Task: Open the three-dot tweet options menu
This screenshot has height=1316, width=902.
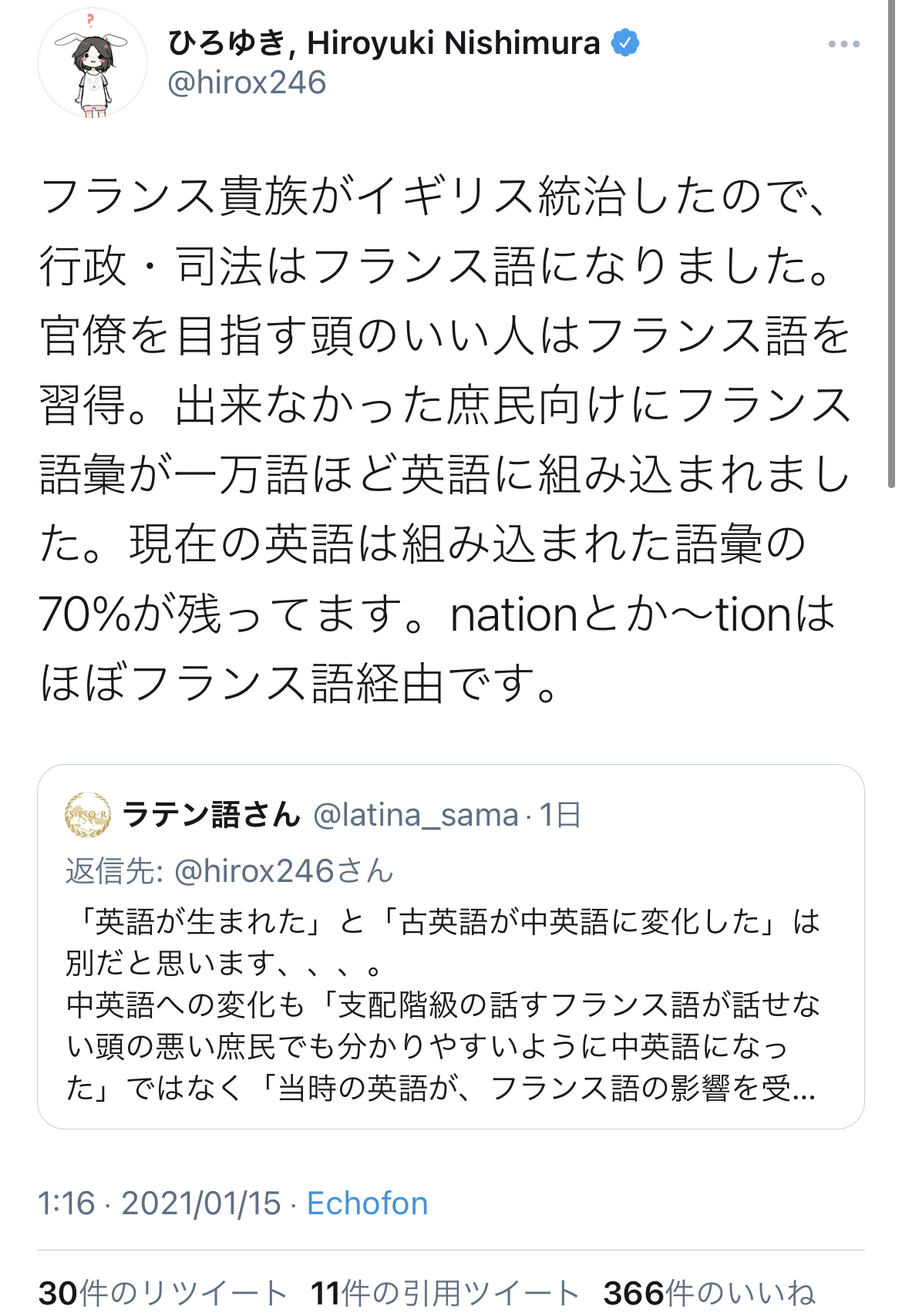Action: point(843,44)
